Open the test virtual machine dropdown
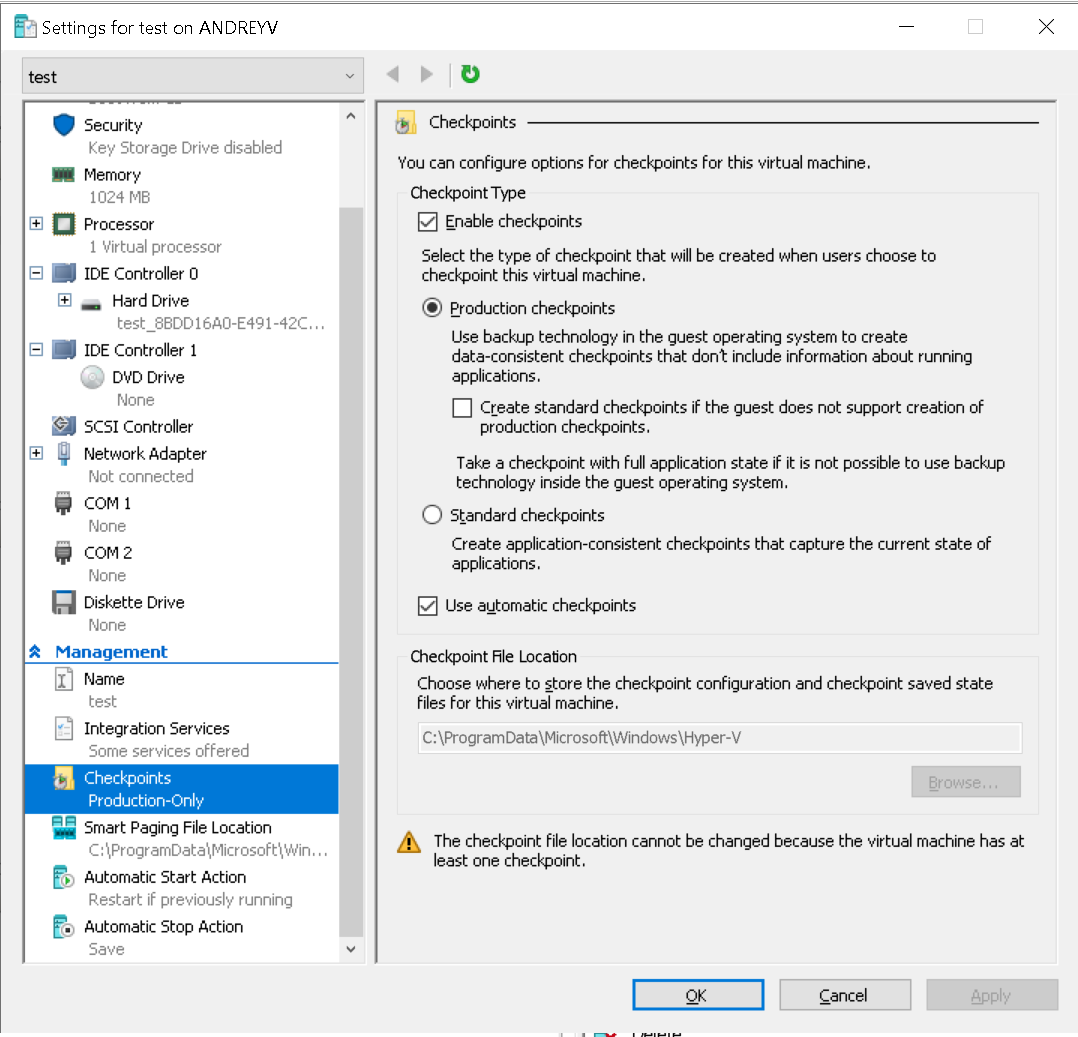 click(x=192, y=76)
